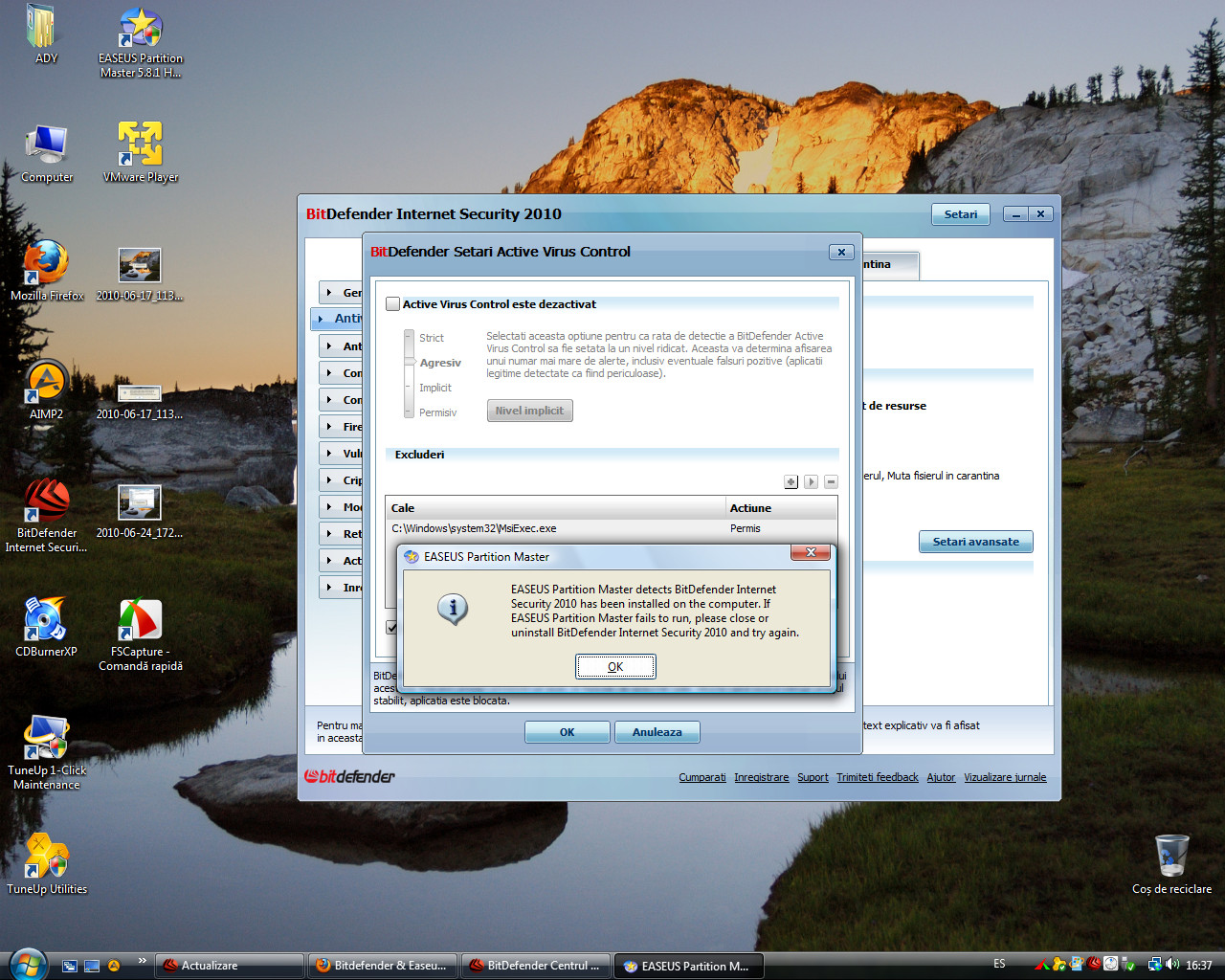Click the BitDefender red tray icon

1094,965
